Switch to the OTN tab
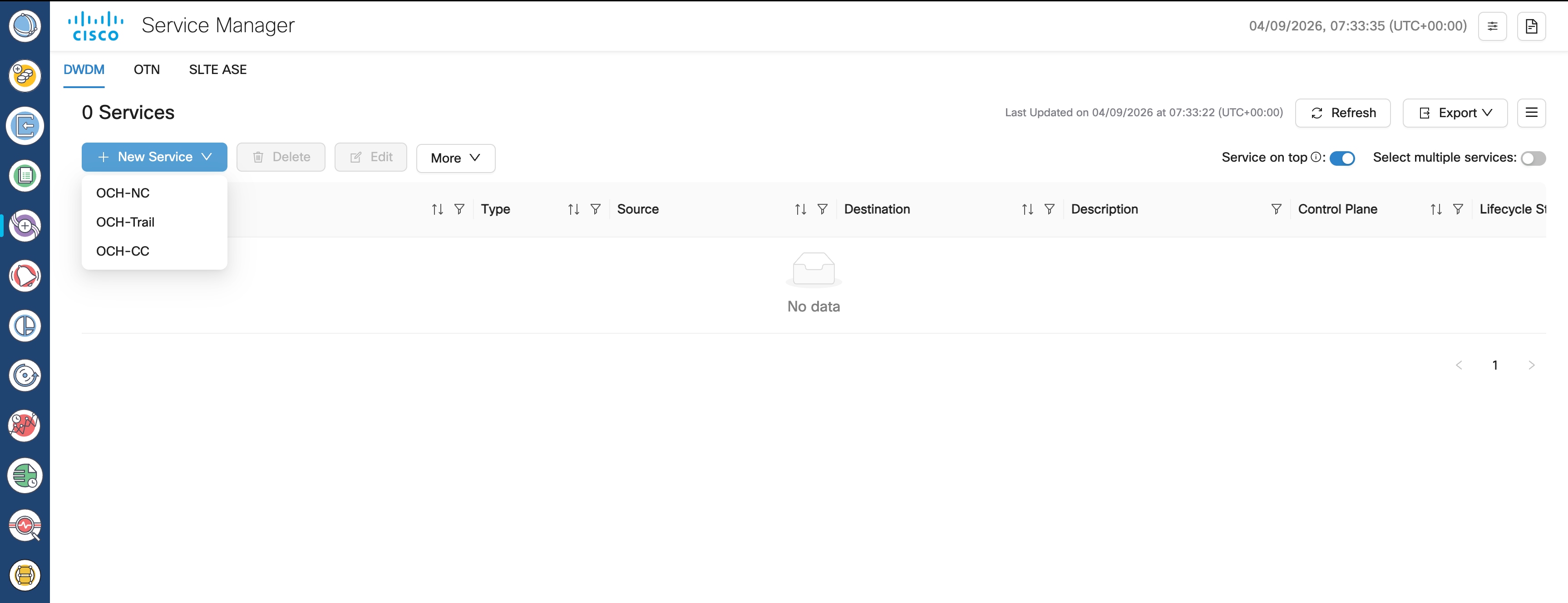 (x=147, y=70)
